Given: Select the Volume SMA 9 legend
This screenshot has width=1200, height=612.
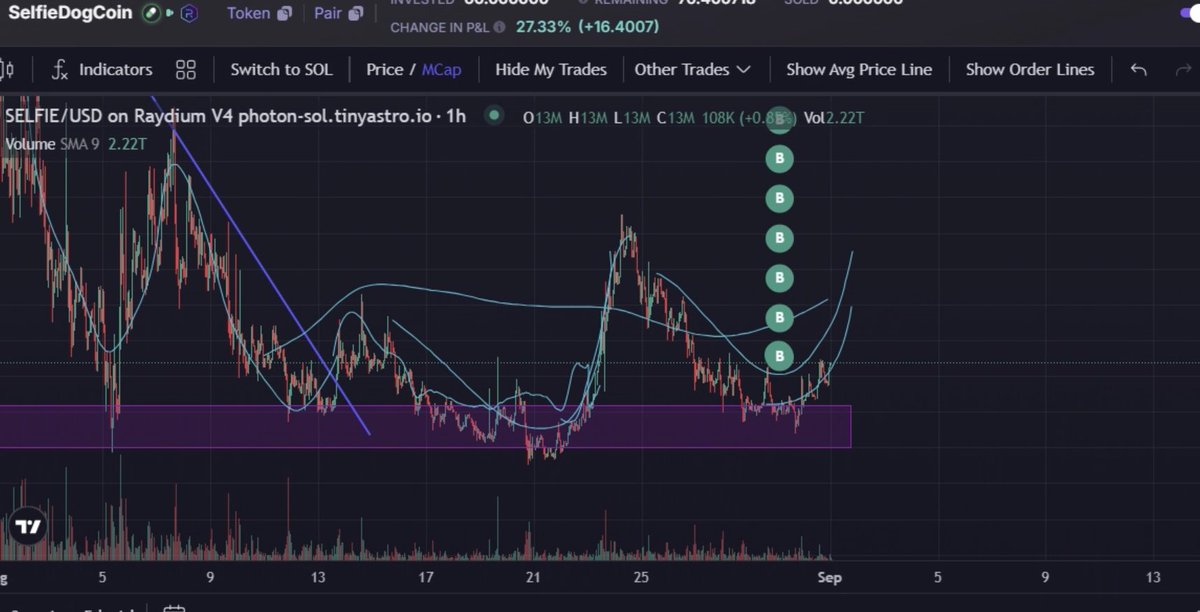Looking at the screenshot, I should pyautogui.click(x=76, y=144).
